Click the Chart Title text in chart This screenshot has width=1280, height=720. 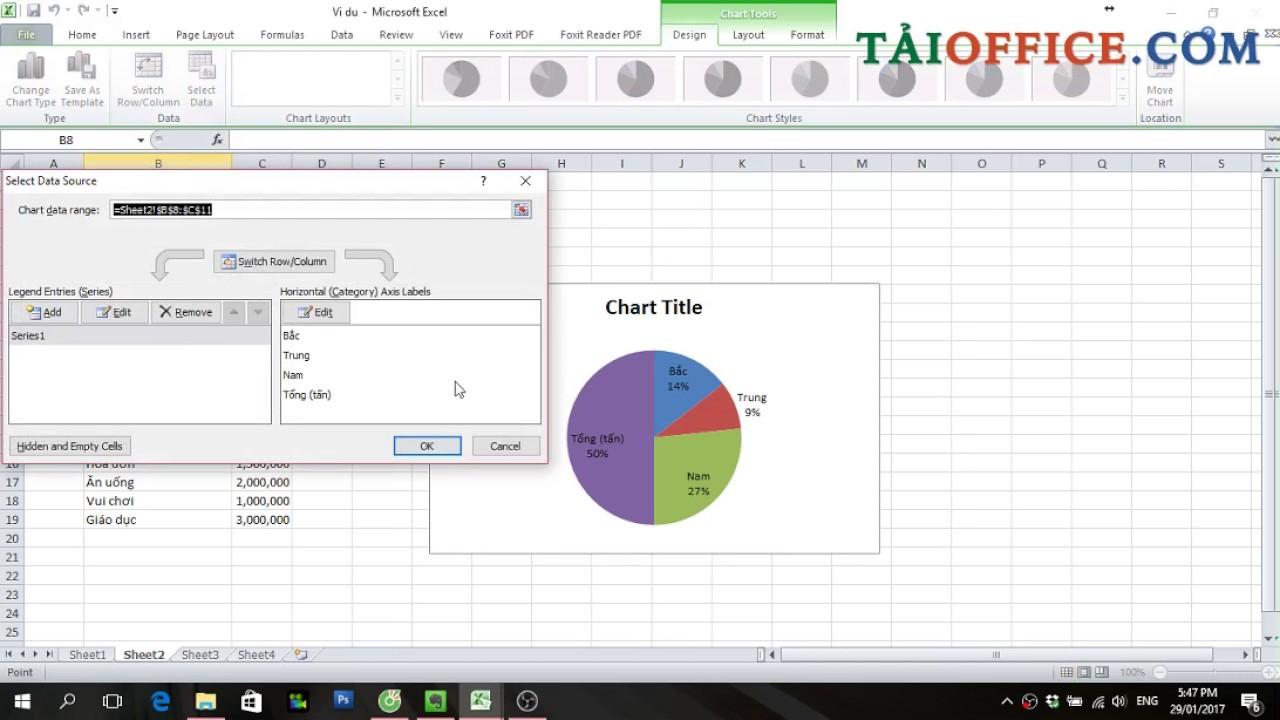click(654, 307)
